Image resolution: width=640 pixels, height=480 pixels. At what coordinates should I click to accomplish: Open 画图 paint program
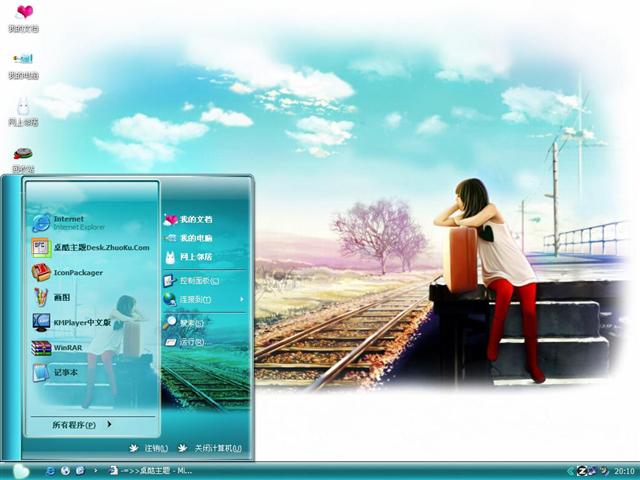[x=51, y=298]
